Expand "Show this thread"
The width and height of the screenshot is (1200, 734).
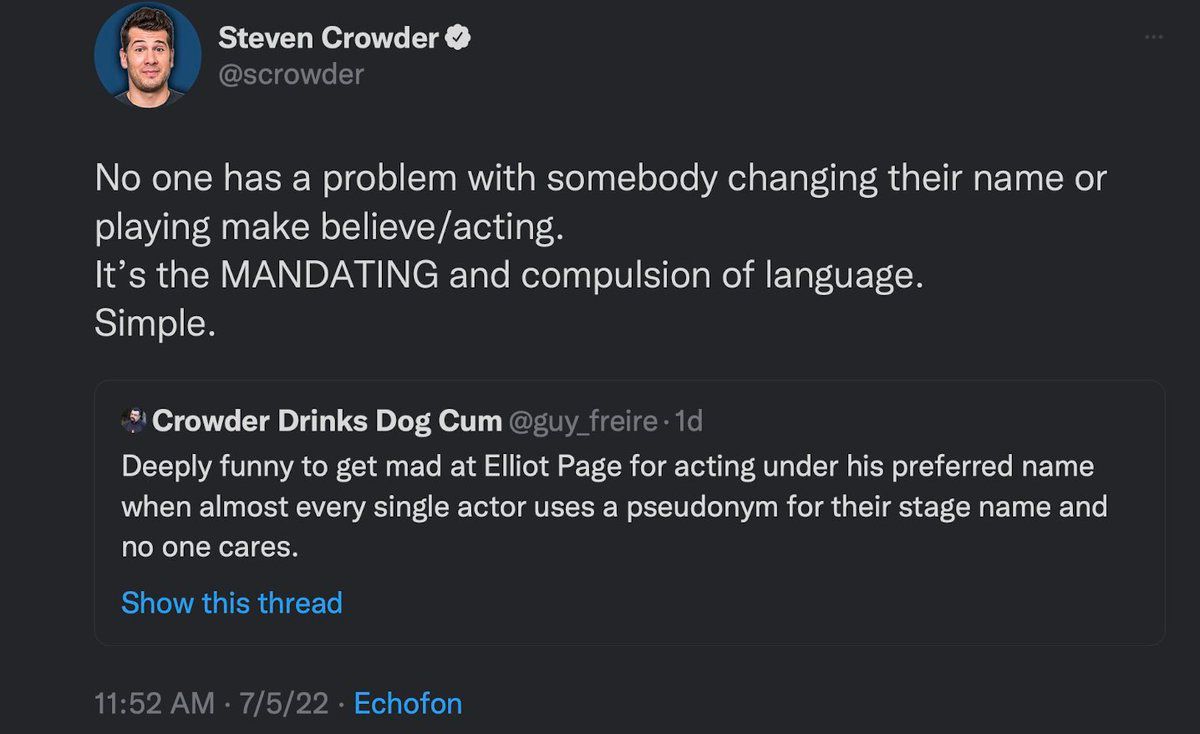tap(232, 603)
